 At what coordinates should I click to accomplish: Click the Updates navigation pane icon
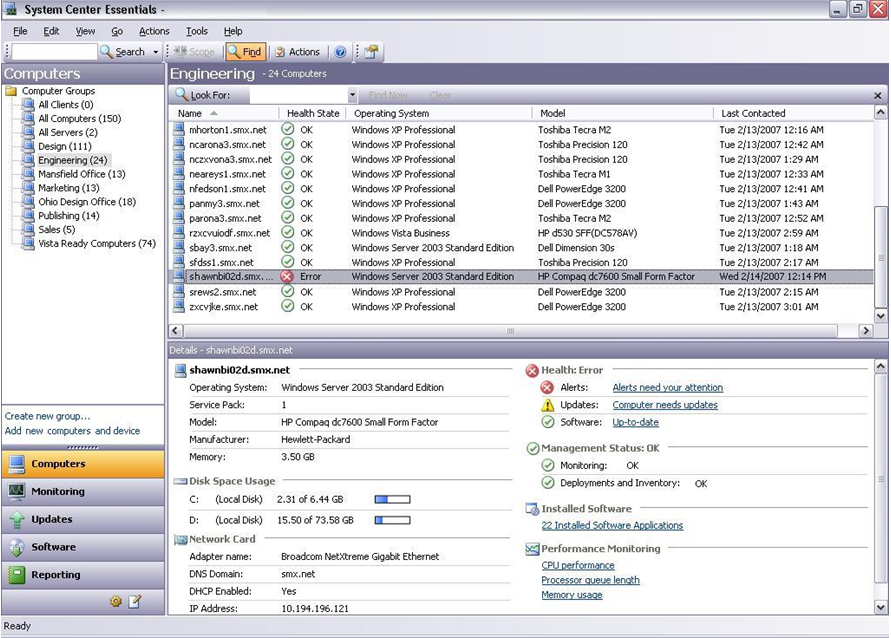tap(16, 519)
